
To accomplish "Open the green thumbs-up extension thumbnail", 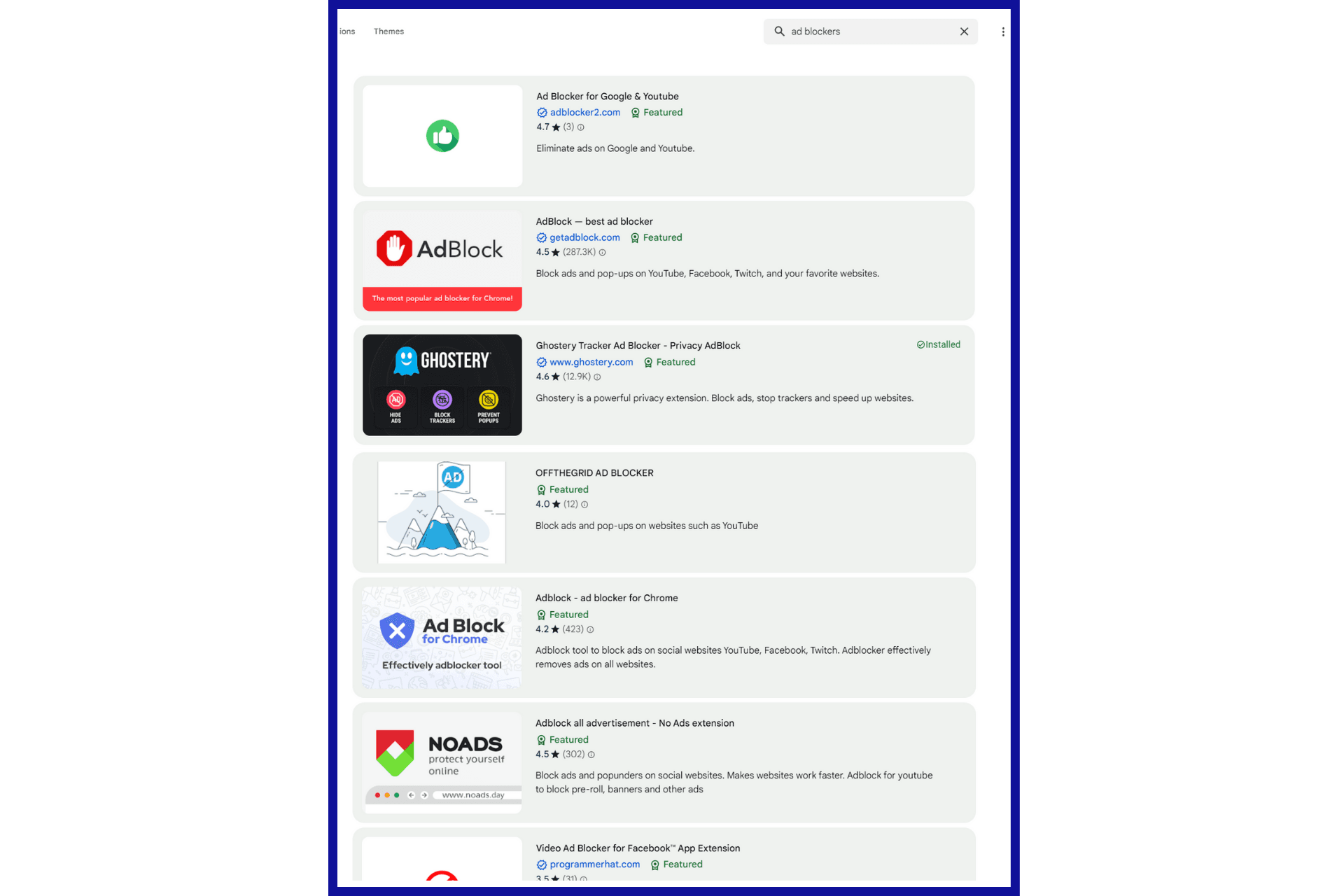I will coord(442,136).
